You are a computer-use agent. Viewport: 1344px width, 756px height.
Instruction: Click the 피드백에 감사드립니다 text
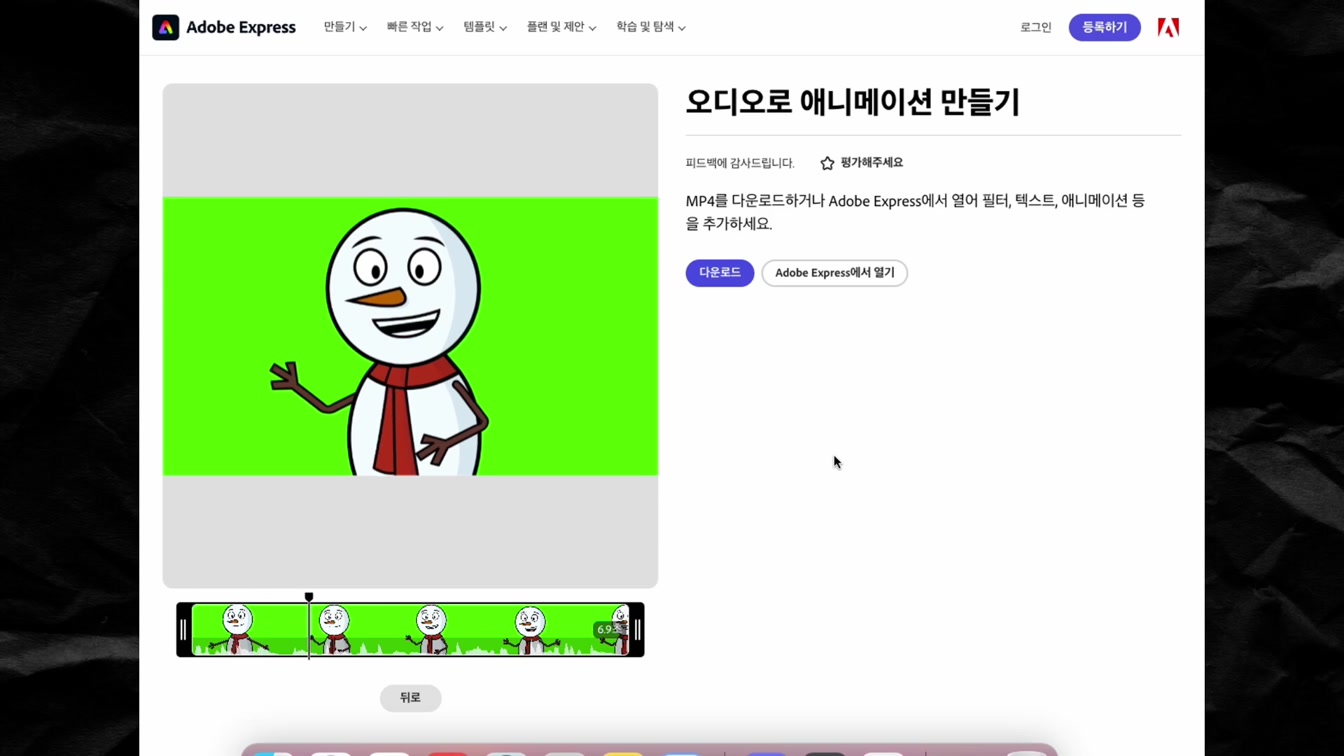coord(740,163)
